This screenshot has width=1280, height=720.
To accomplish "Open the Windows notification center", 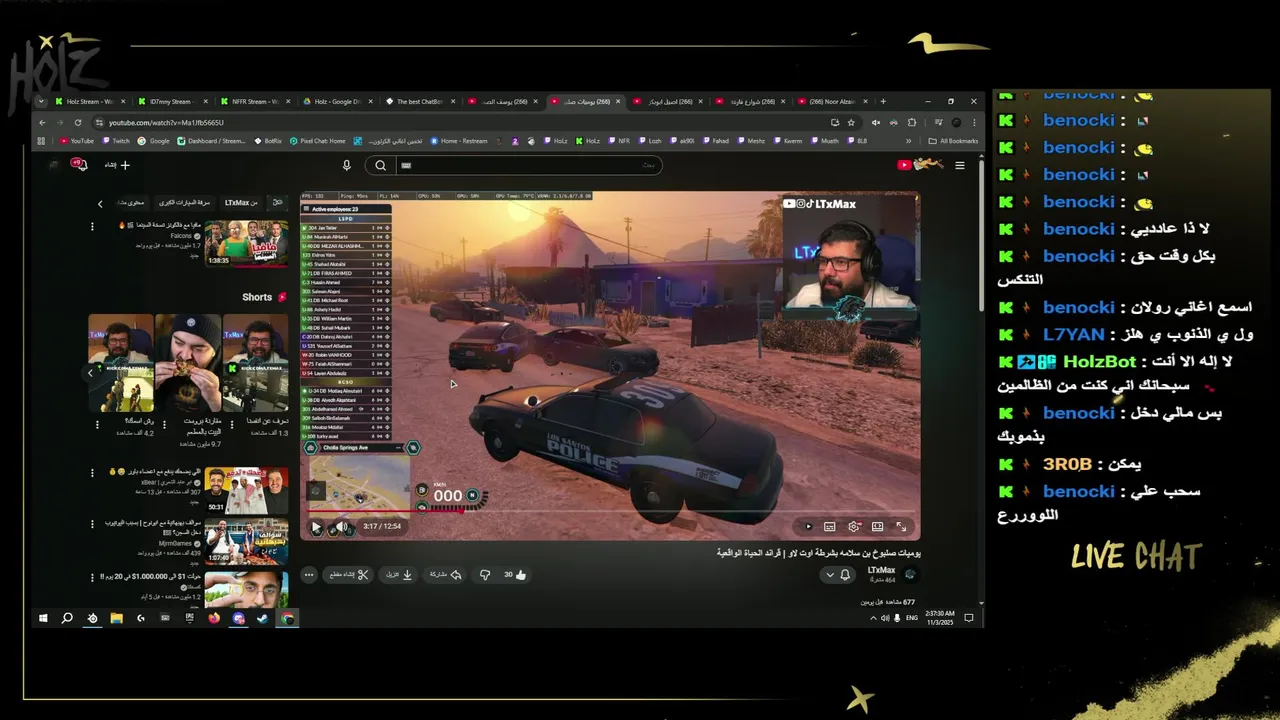I will pos(968,618).
